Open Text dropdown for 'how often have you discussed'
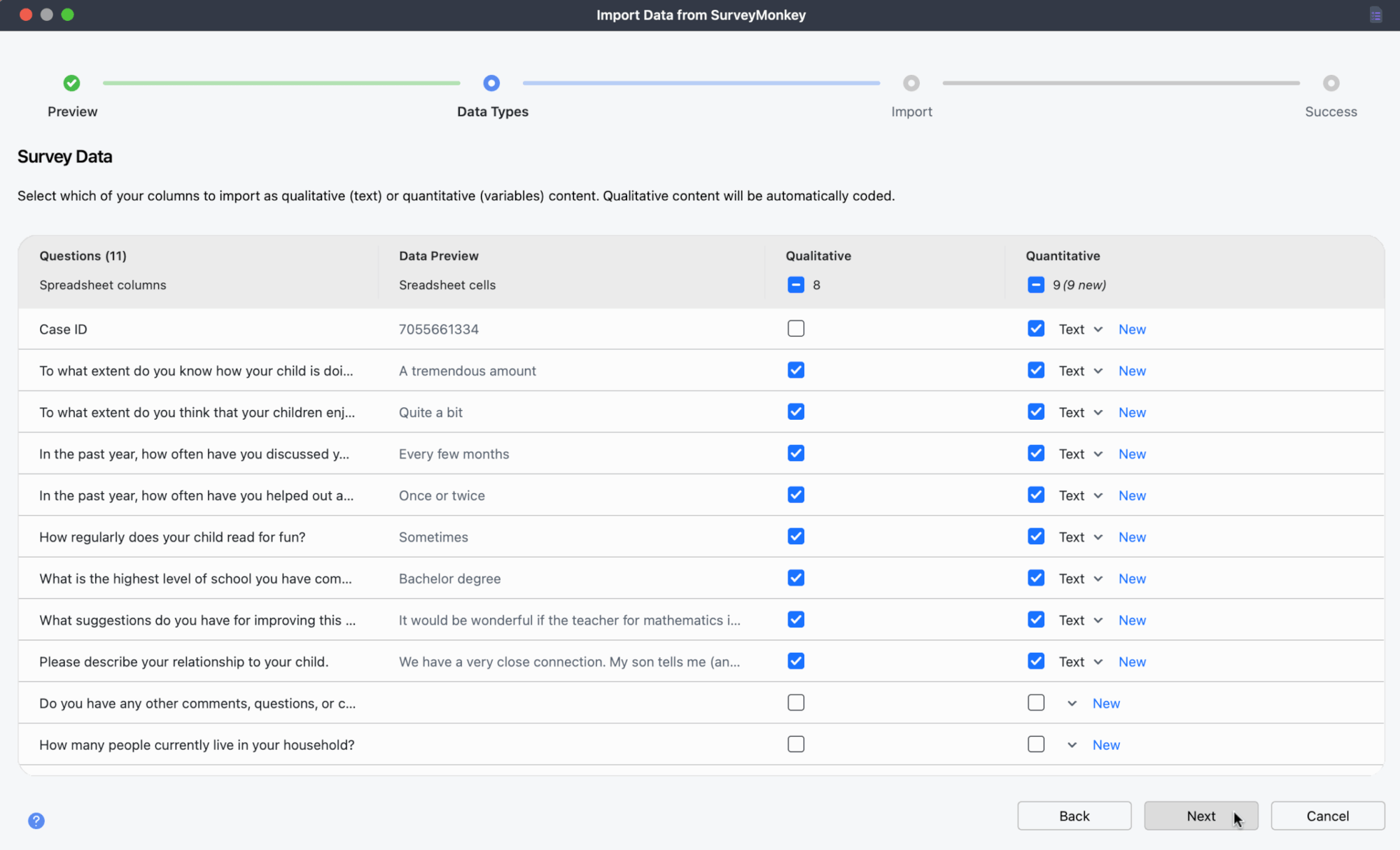1400x850 pixels. click(1081, 454)
